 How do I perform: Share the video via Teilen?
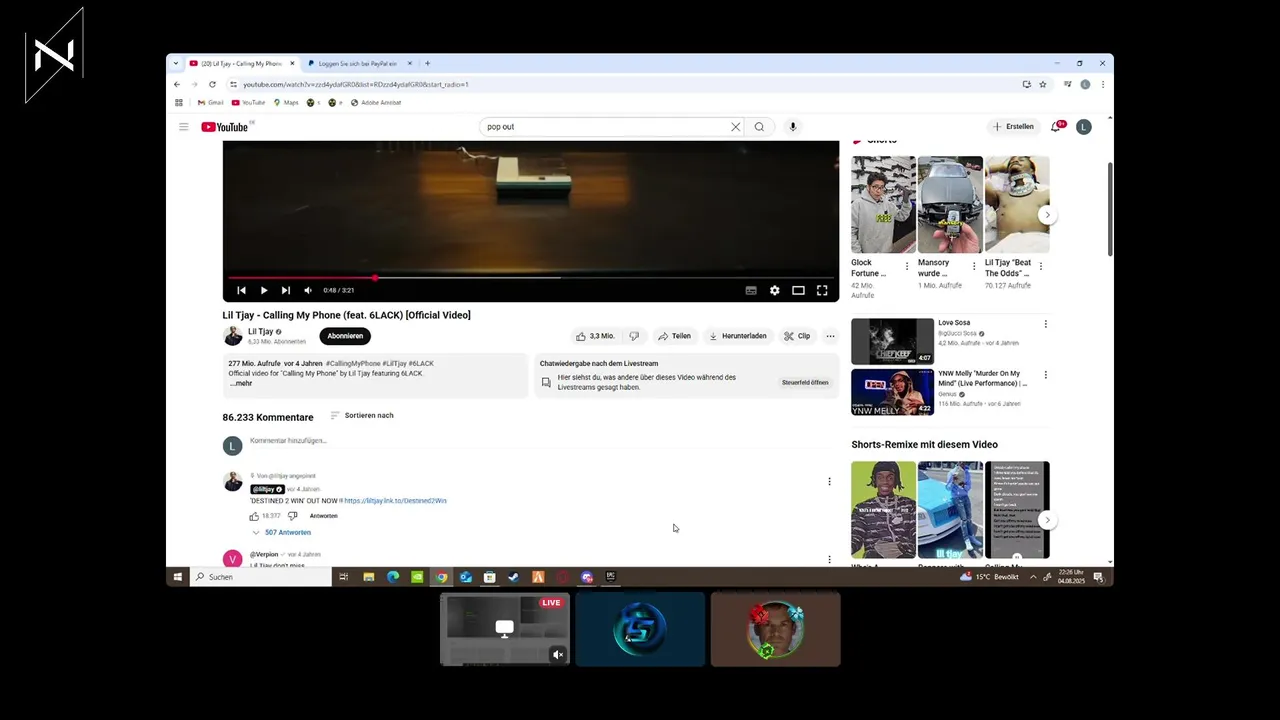(674, 336)
